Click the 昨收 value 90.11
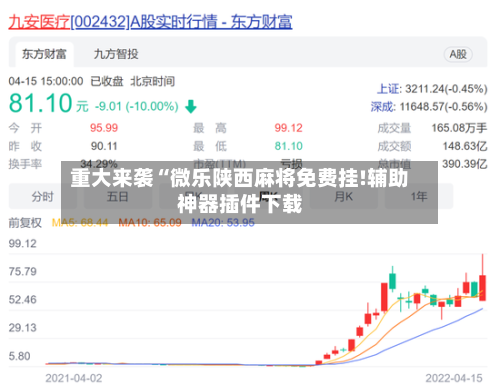 104,146
